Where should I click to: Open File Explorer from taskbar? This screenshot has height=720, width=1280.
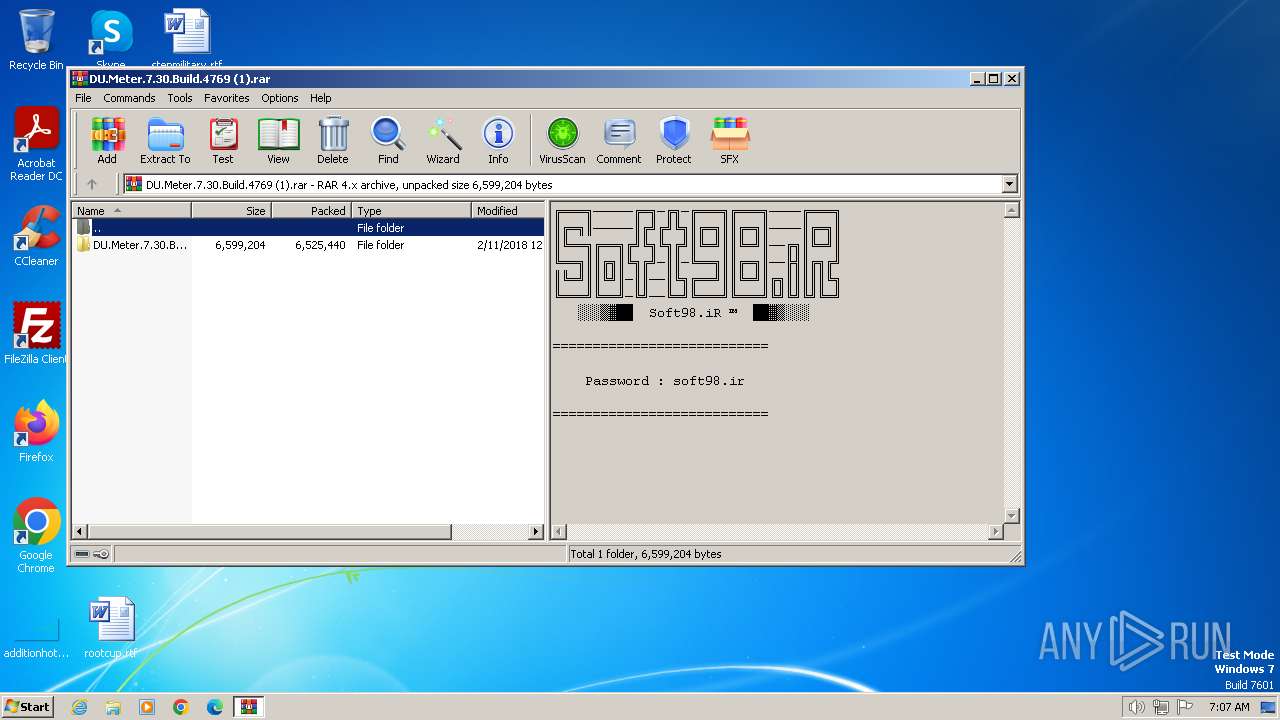click(113, 707)
